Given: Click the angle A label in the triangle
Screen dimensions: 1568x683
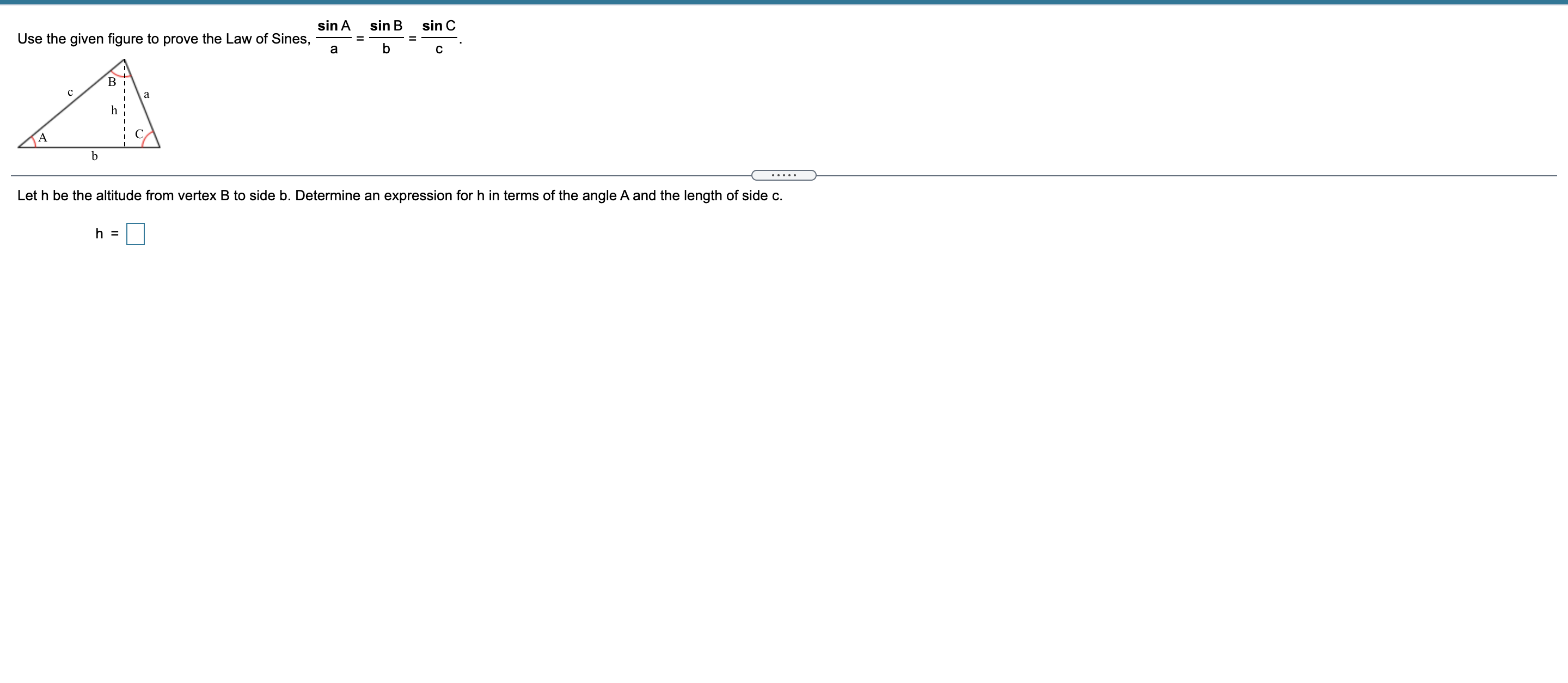Looking at the screenshot, I should click(42, 138).
